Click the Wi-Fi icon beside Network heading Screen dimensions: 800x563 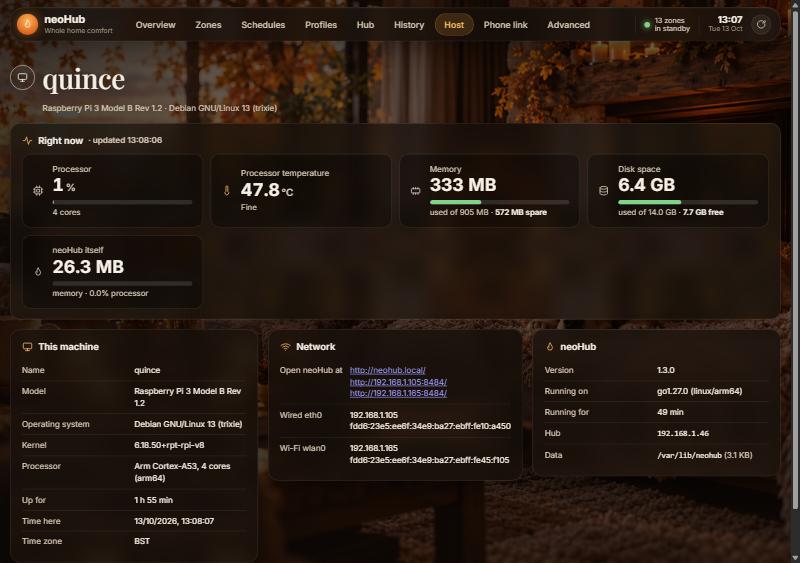[x=285, y=347]
